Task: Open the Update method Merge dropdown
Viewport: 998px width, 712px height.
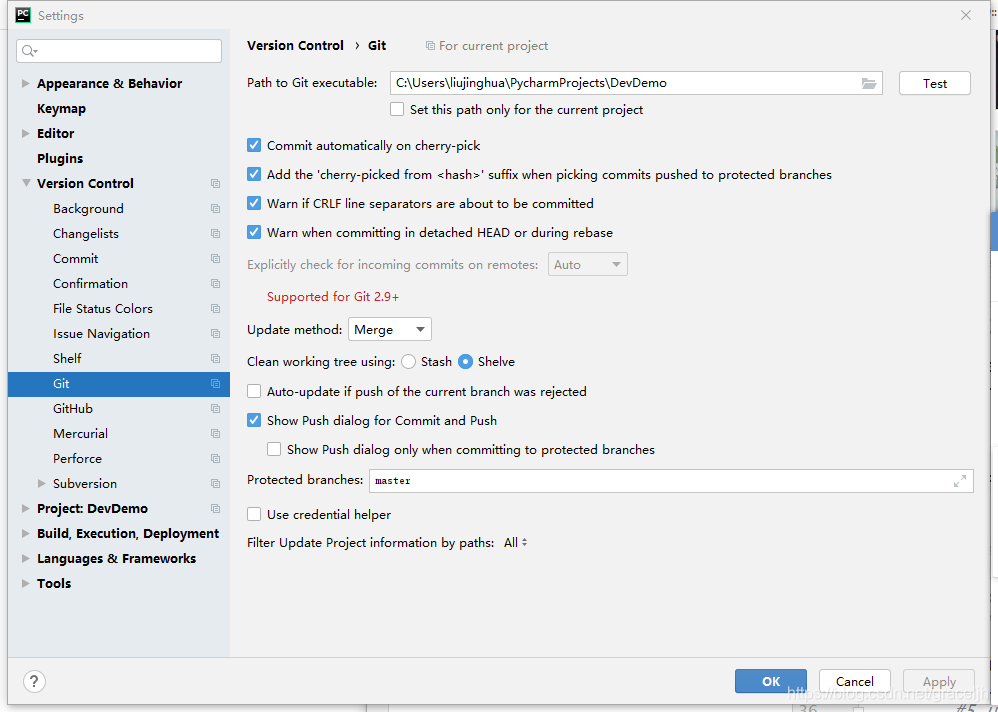Action: click(x=390, y=330)
